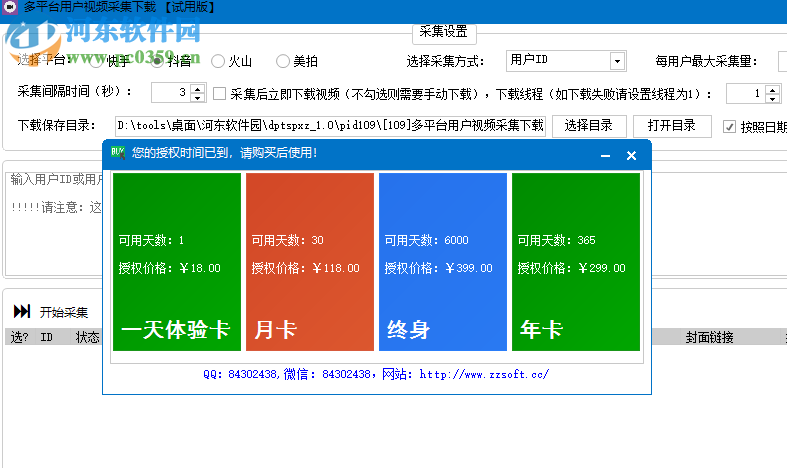Viewport: 787px width, 468px height.
Task: Open the 选择采集方式 dropdown showing 用户ID
Action: pos(566,61)
